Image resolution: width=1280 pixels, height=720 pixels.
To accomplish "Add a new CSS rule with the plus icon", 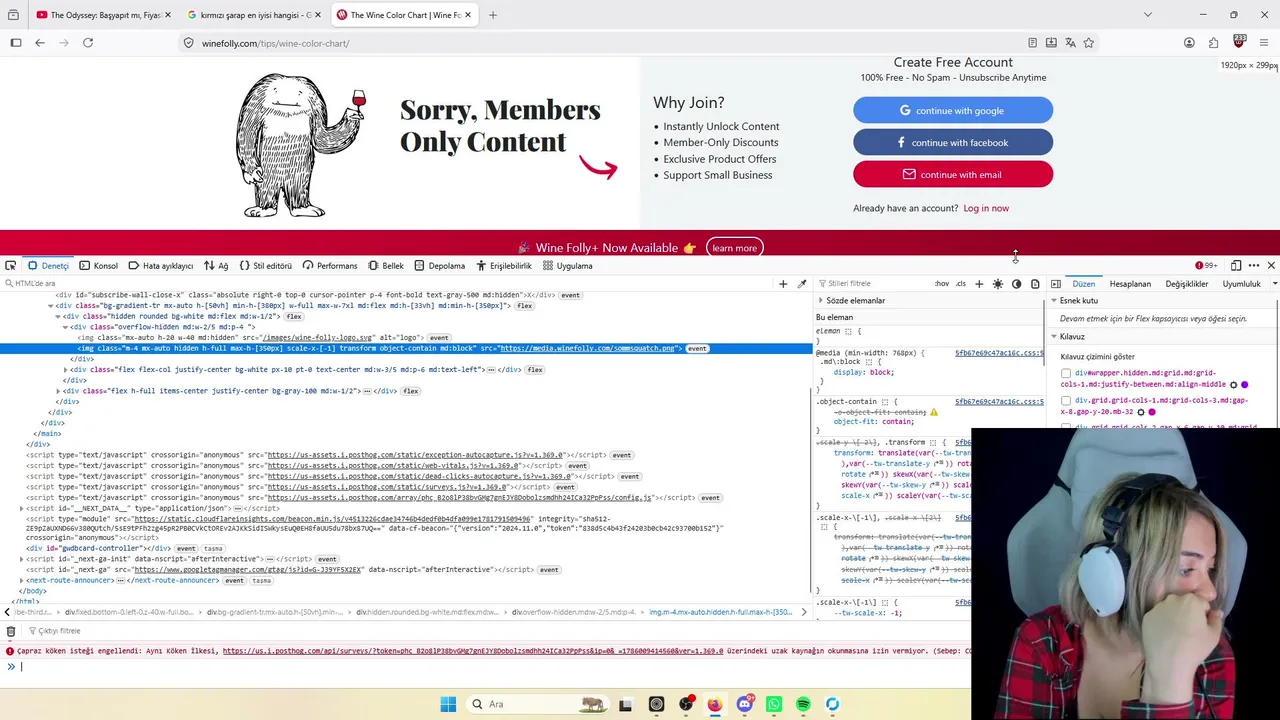I will [979, 284].
